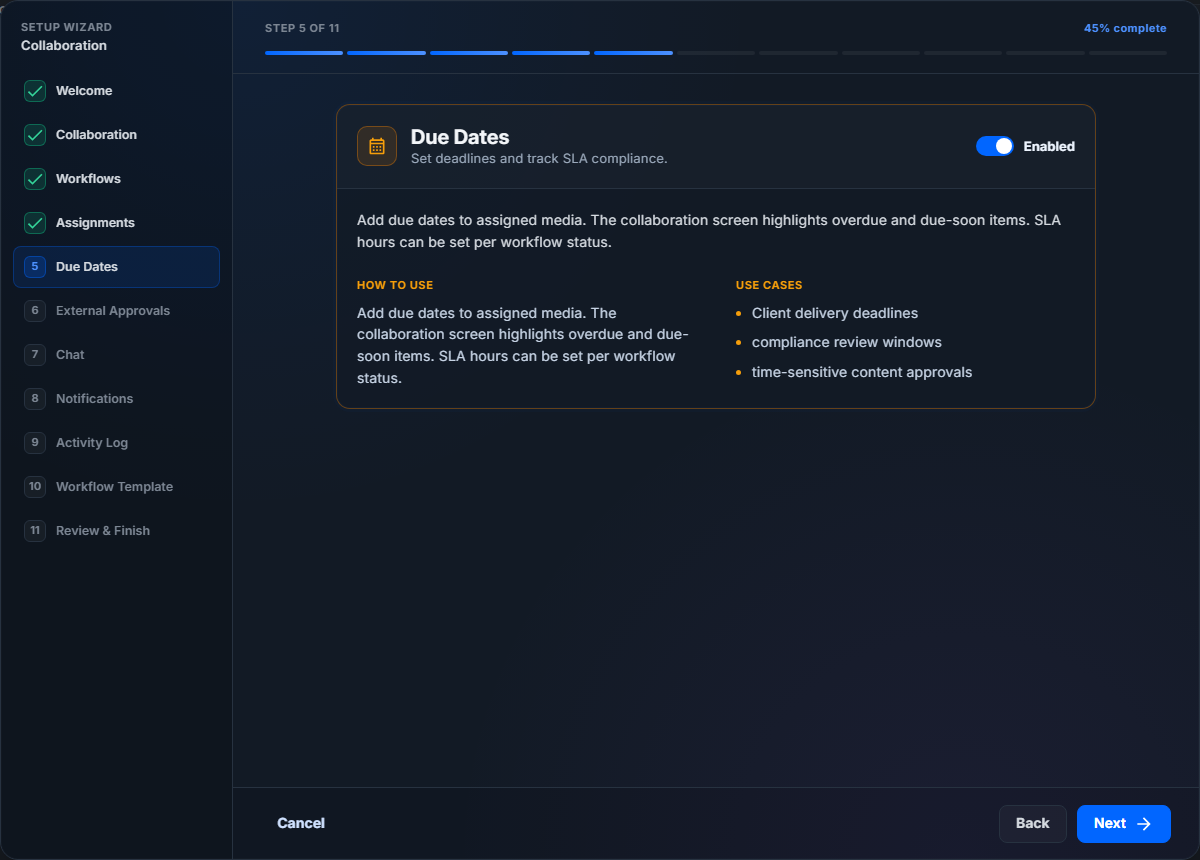Click the Next button
The image size is (1200, 860).
(x=1124, y=824)
